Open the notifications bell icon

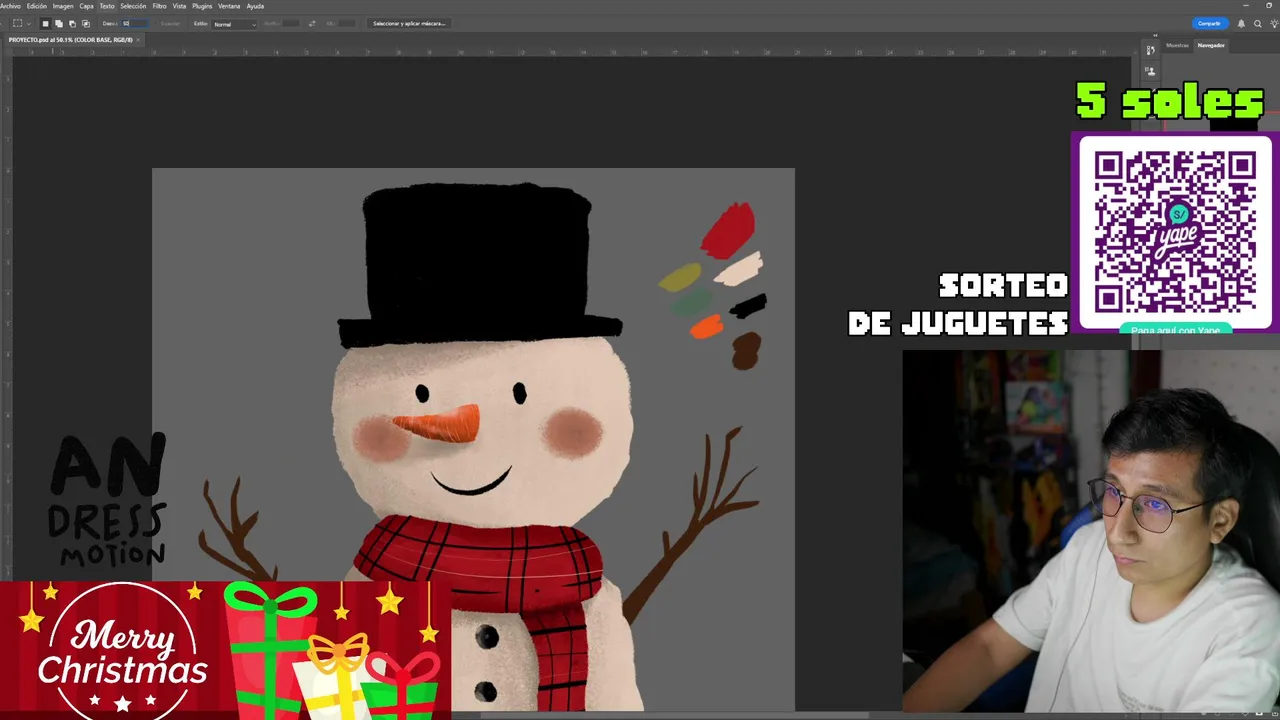pyautogui.click(x=1241, y=23)
